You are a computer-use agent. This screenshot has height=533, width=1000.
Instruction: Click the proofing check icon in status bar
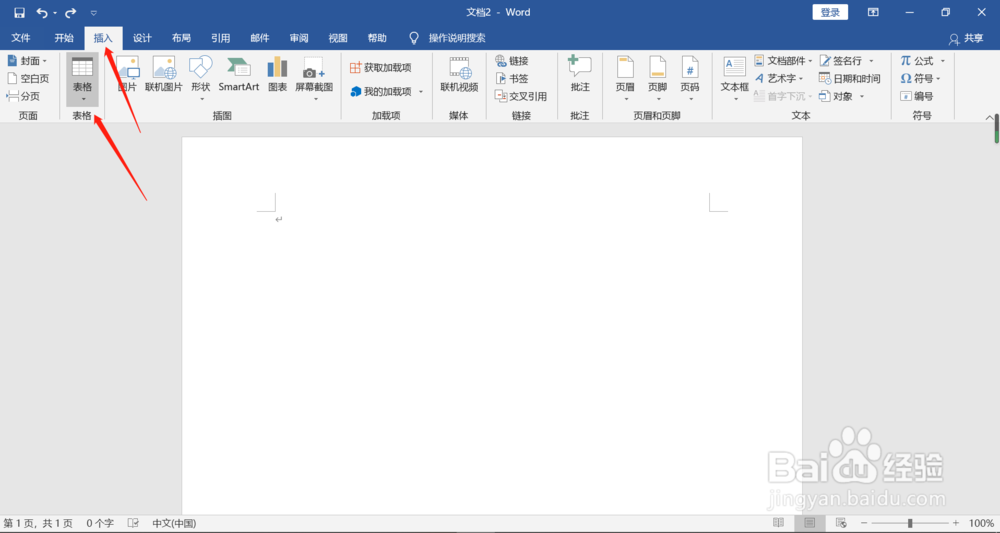[133, 523]
